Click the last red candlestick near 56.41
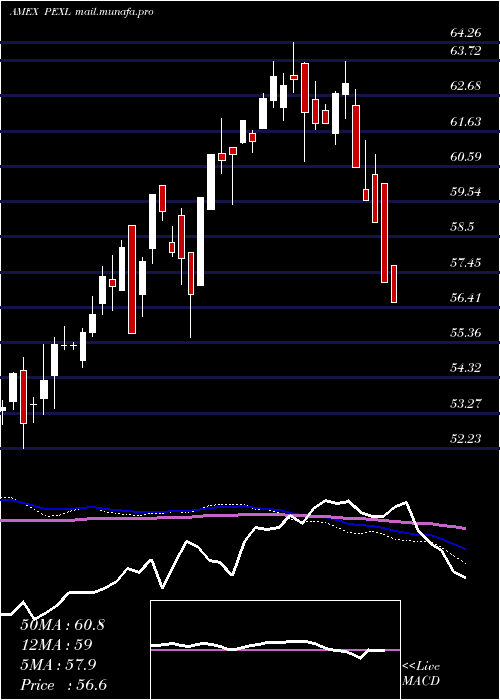The image size is (500, 700). tap(394, 284)
